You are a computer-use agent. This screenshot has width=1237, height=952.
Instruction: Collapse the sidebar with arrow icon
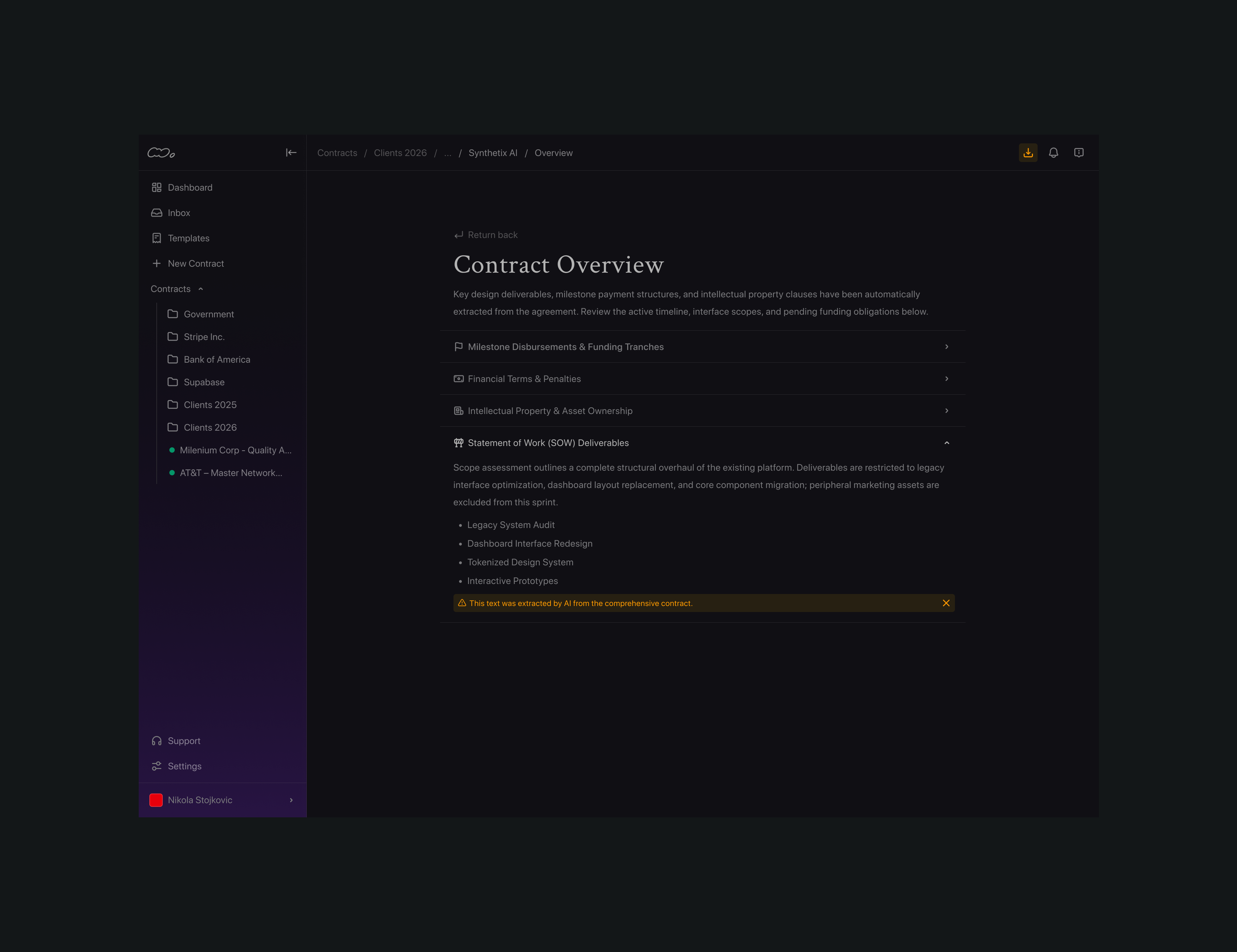[291, 152]
